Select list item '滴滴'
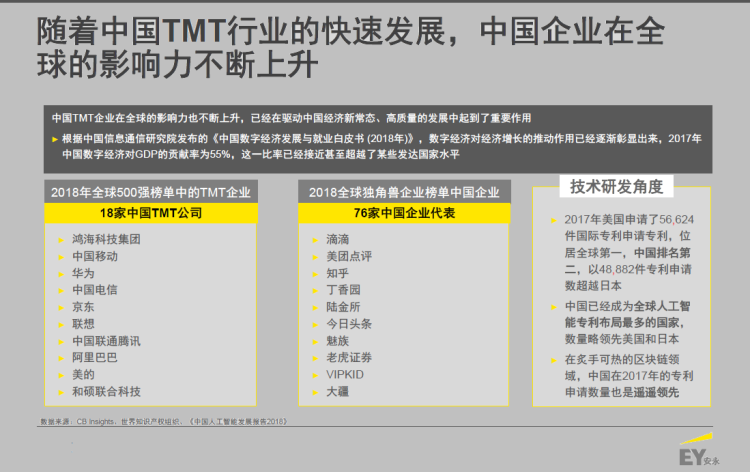 point(338,239)
